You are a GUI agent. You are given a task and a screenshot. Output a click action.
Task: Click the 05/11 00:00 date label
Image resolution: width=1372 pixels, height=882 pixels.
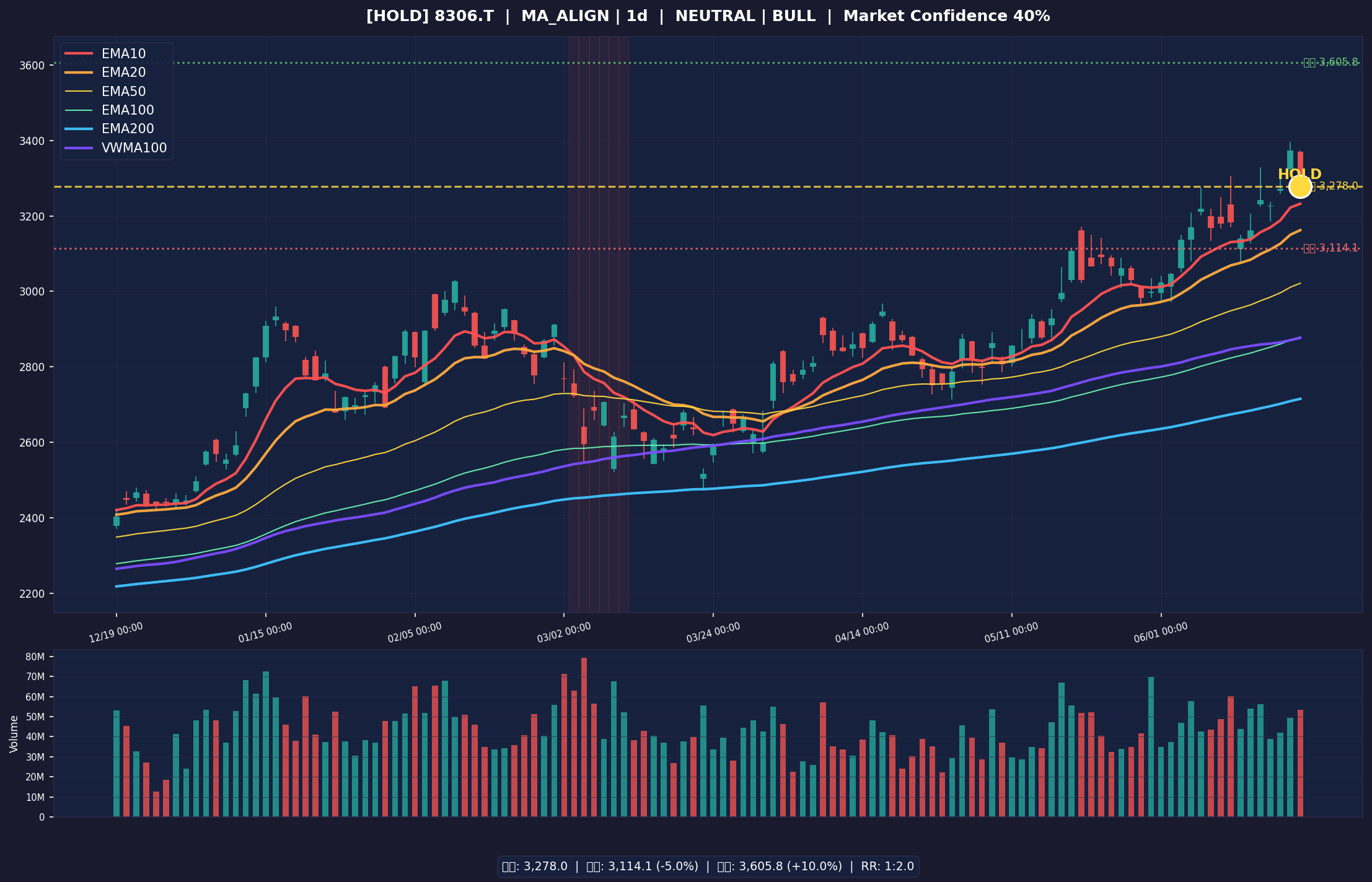tap(1011, 633)
